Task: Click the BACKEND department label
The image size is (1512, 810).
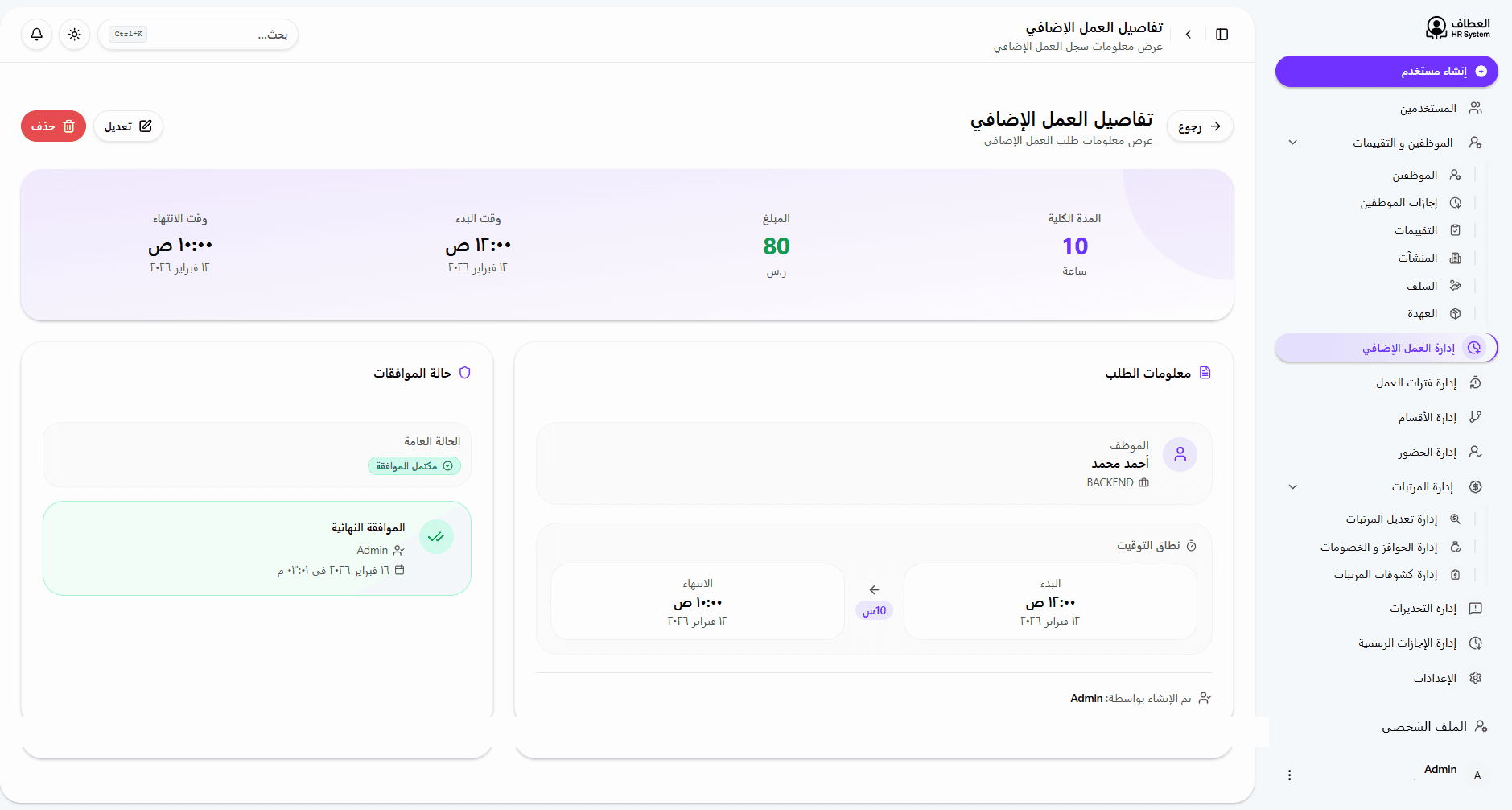Action: tap(1110, 482)
